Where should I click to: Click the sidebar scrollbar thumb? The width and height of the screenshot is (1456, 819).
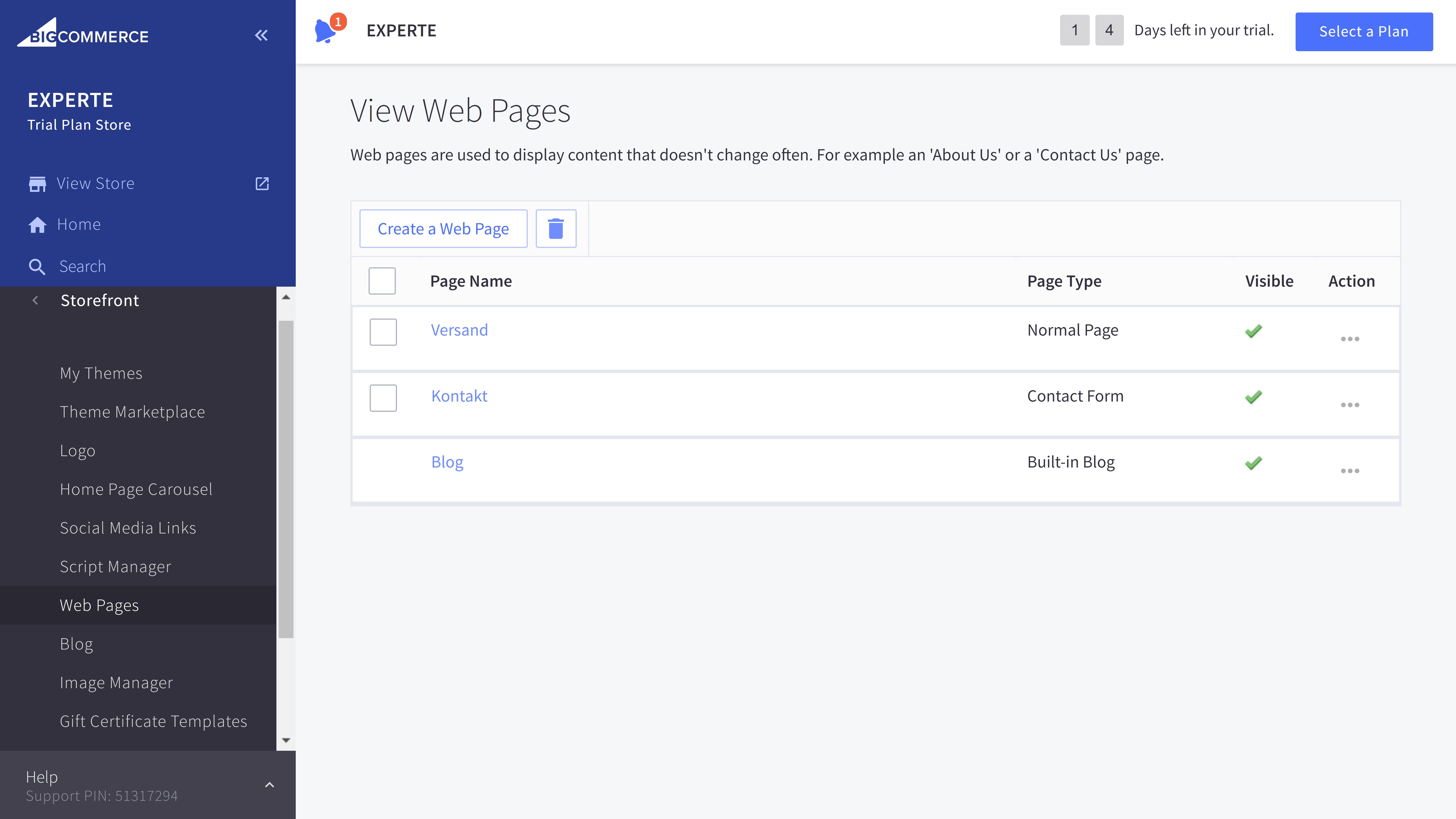point(286,479)
